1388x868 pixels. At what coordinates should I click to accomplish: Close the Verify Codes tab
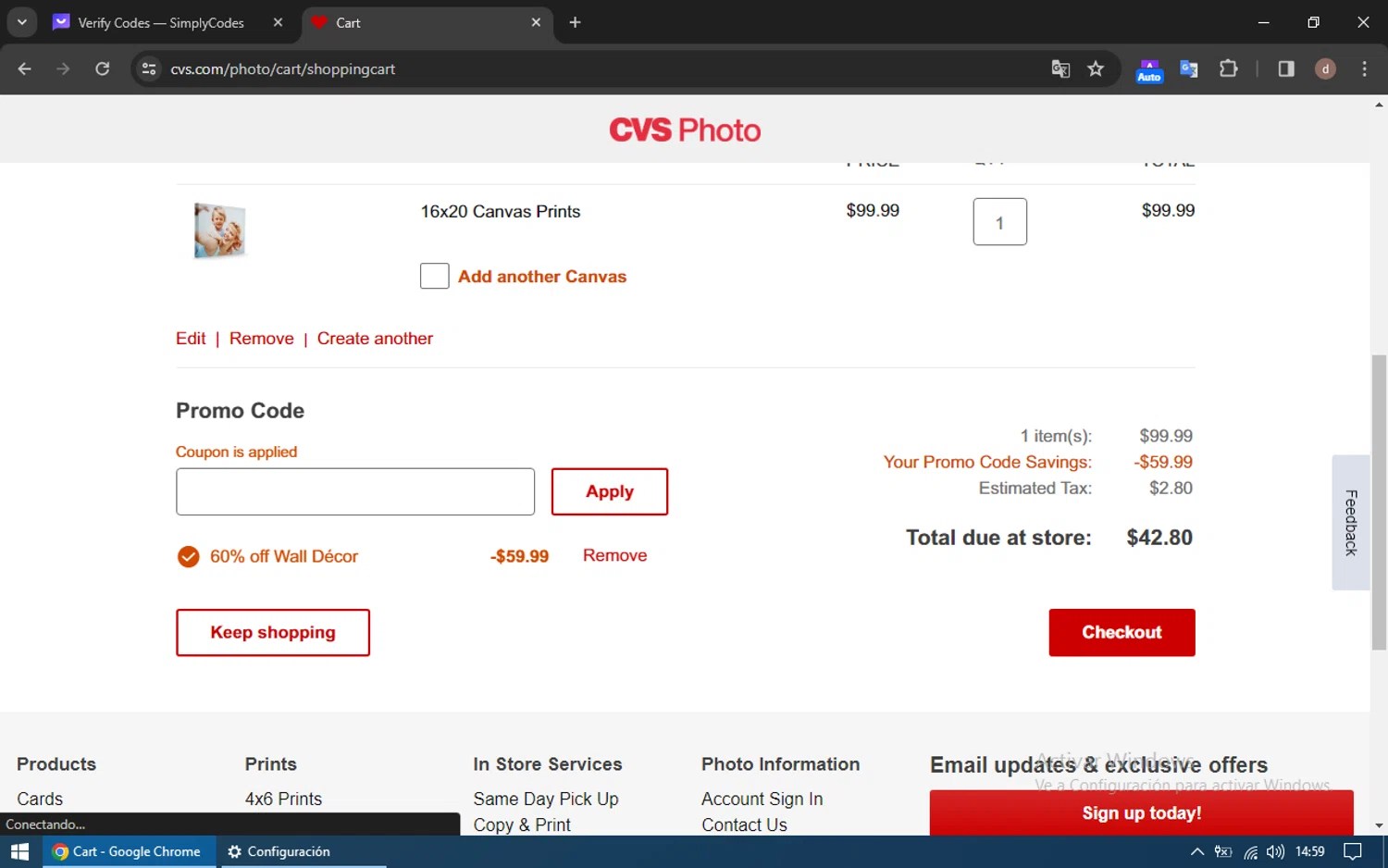[278, 22]
